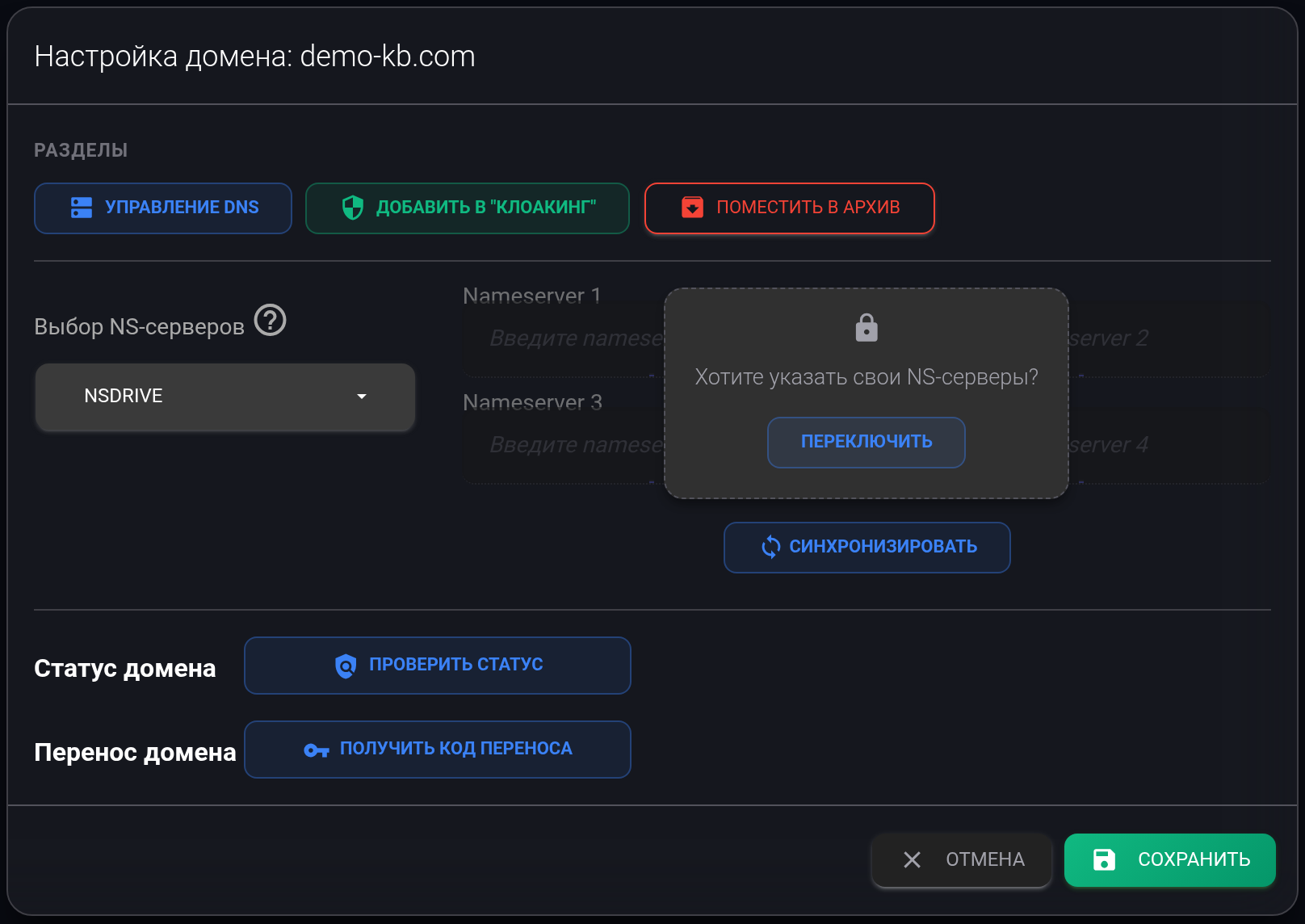Click ПРОВЕРИТЬ СТАТУС button label

coord(456,665)
